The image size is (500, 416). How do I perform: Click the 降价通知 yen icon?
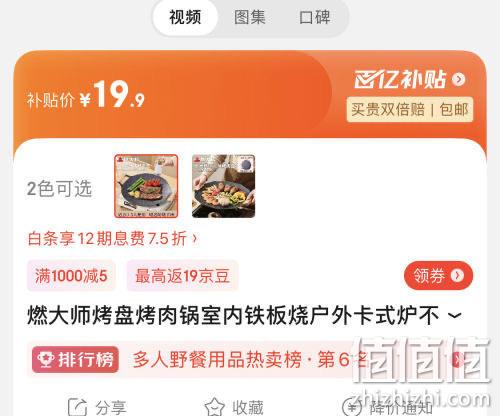(x=352, y=407)
